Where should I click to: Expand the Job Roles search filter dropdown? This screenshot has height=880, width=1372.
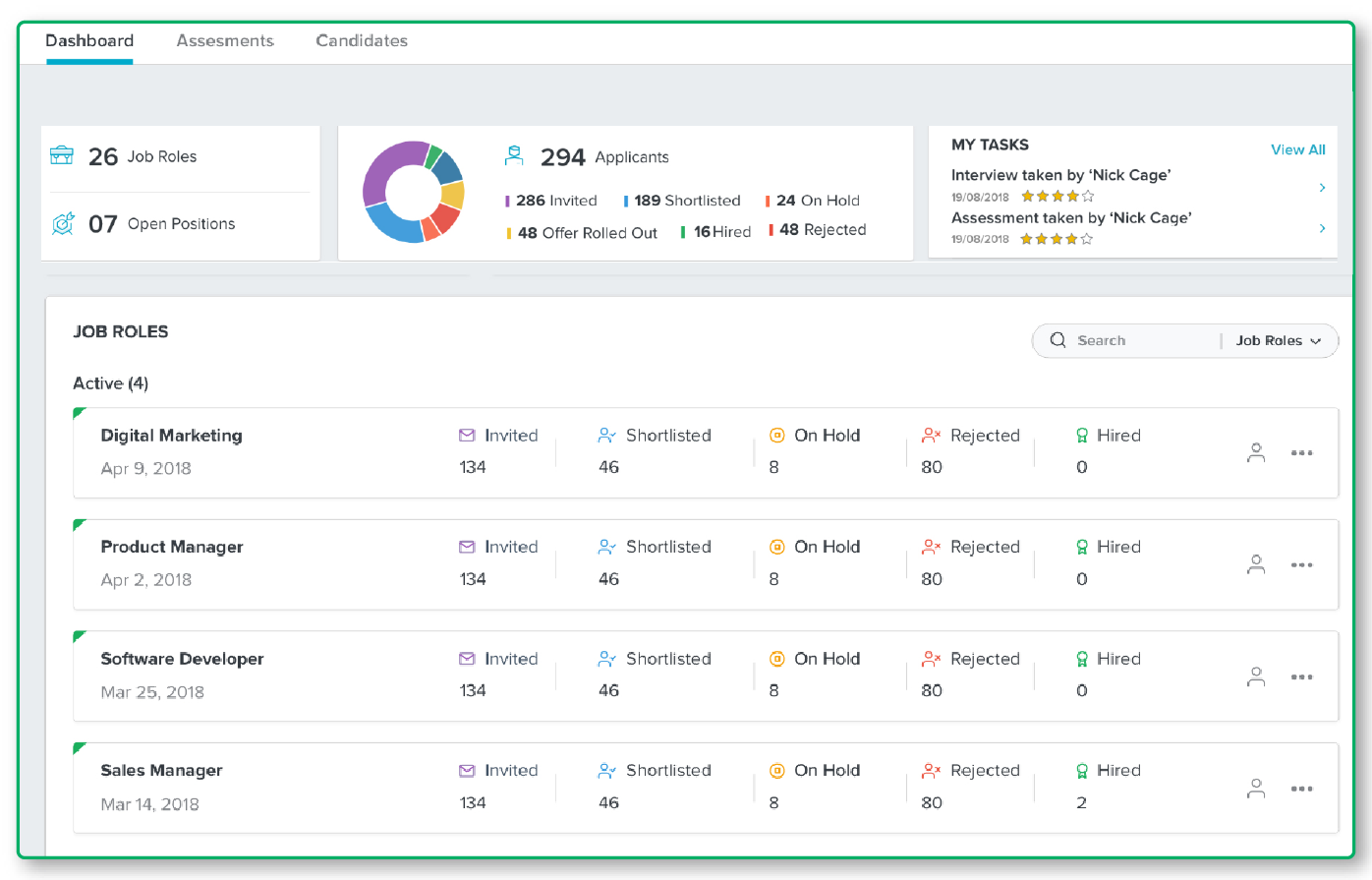coord(1279,340)
